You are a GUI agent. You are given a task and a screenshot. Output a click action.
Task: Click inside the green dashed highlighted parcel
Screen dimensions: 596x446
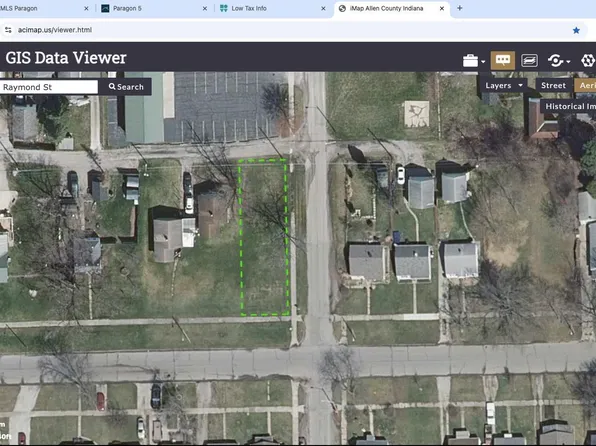(264, 238)
